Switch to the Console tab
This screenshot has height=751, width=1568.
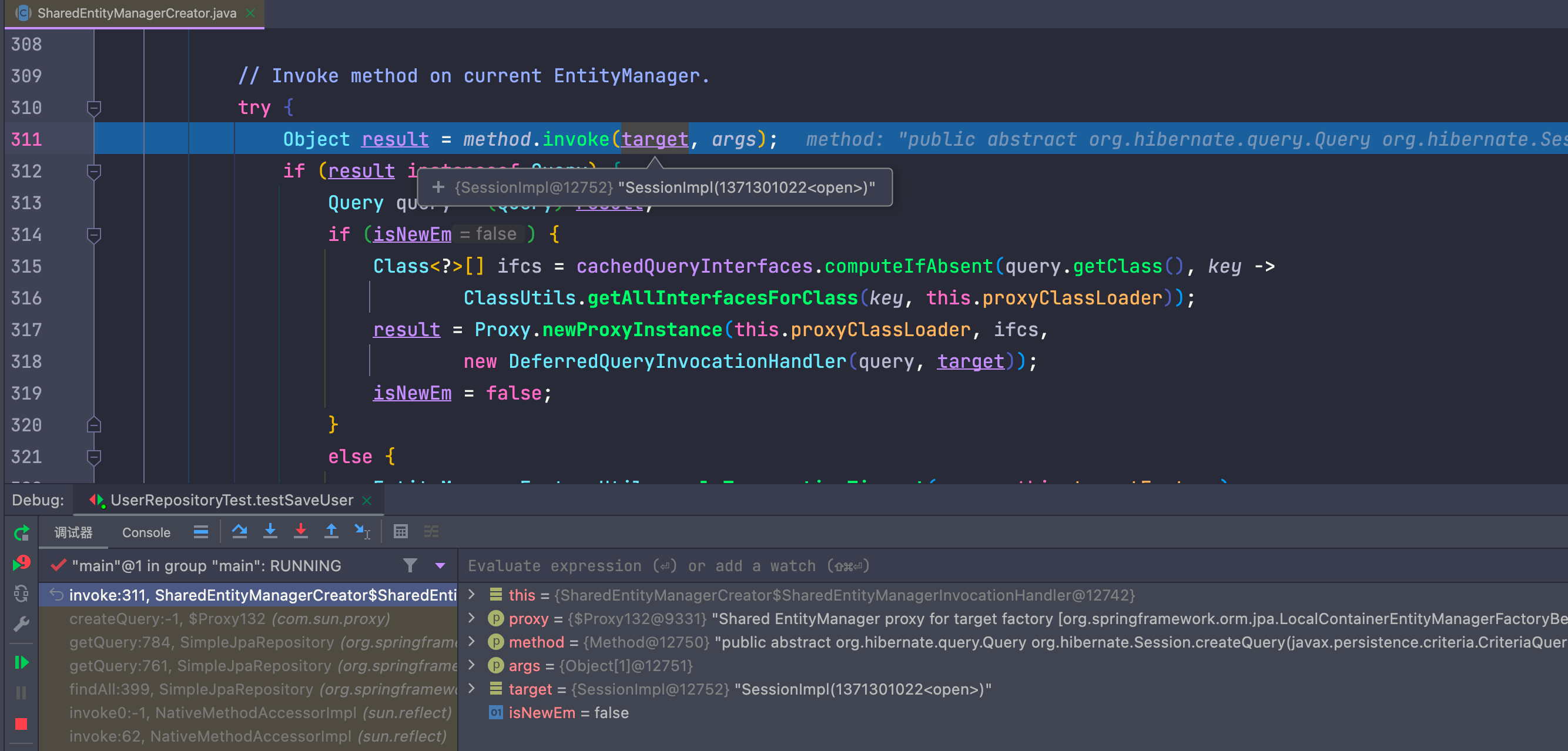pyautogui.click(x=146, y=532)
